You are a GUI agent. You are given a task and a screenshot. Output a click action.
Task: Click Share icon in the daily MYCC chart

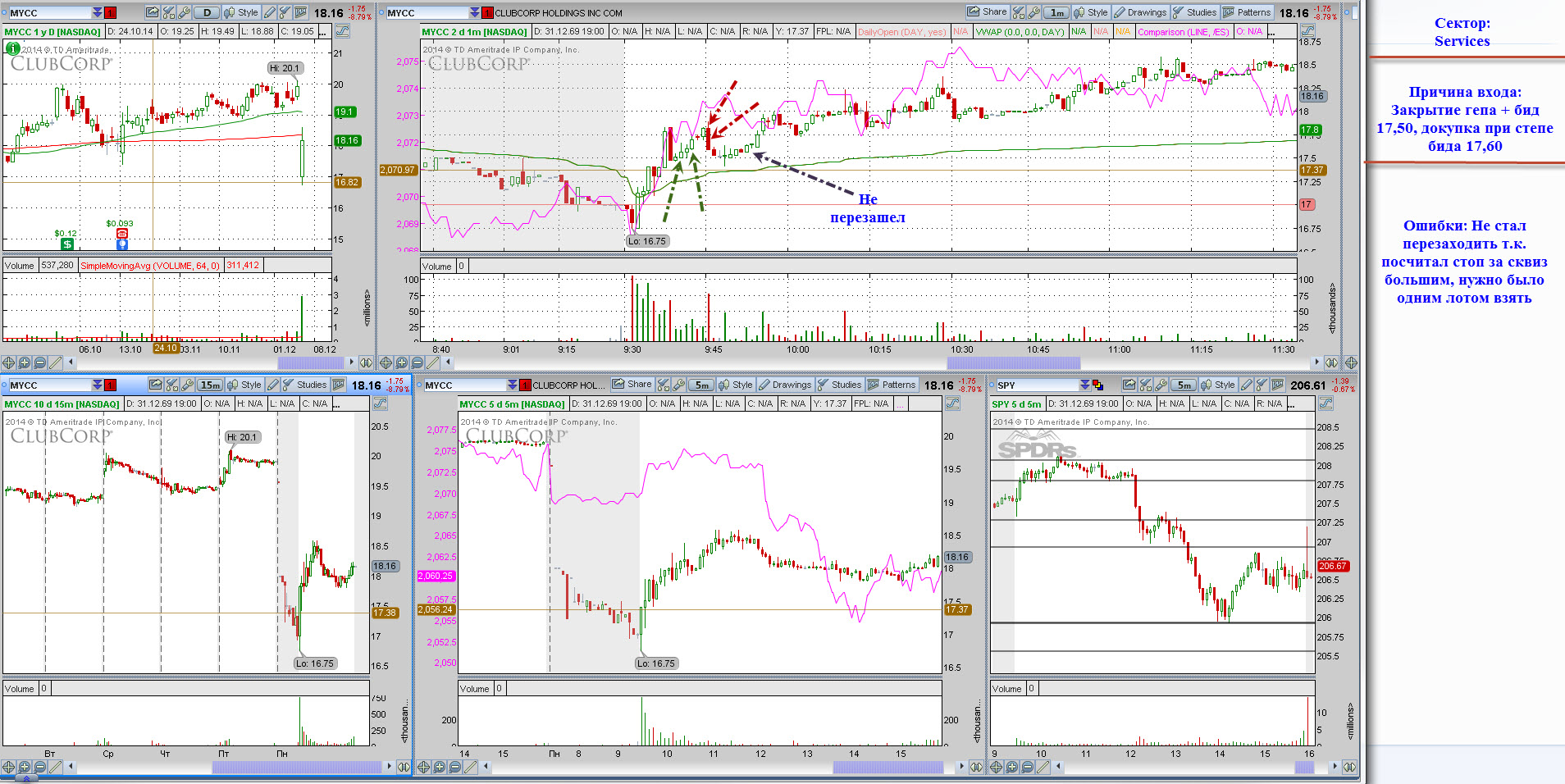[x=152, y=12]
